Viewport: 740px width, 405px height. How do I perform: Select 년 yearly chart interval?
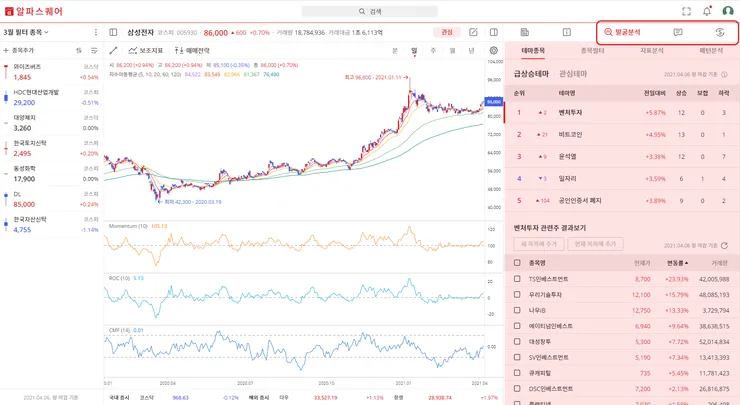(471, 51)
